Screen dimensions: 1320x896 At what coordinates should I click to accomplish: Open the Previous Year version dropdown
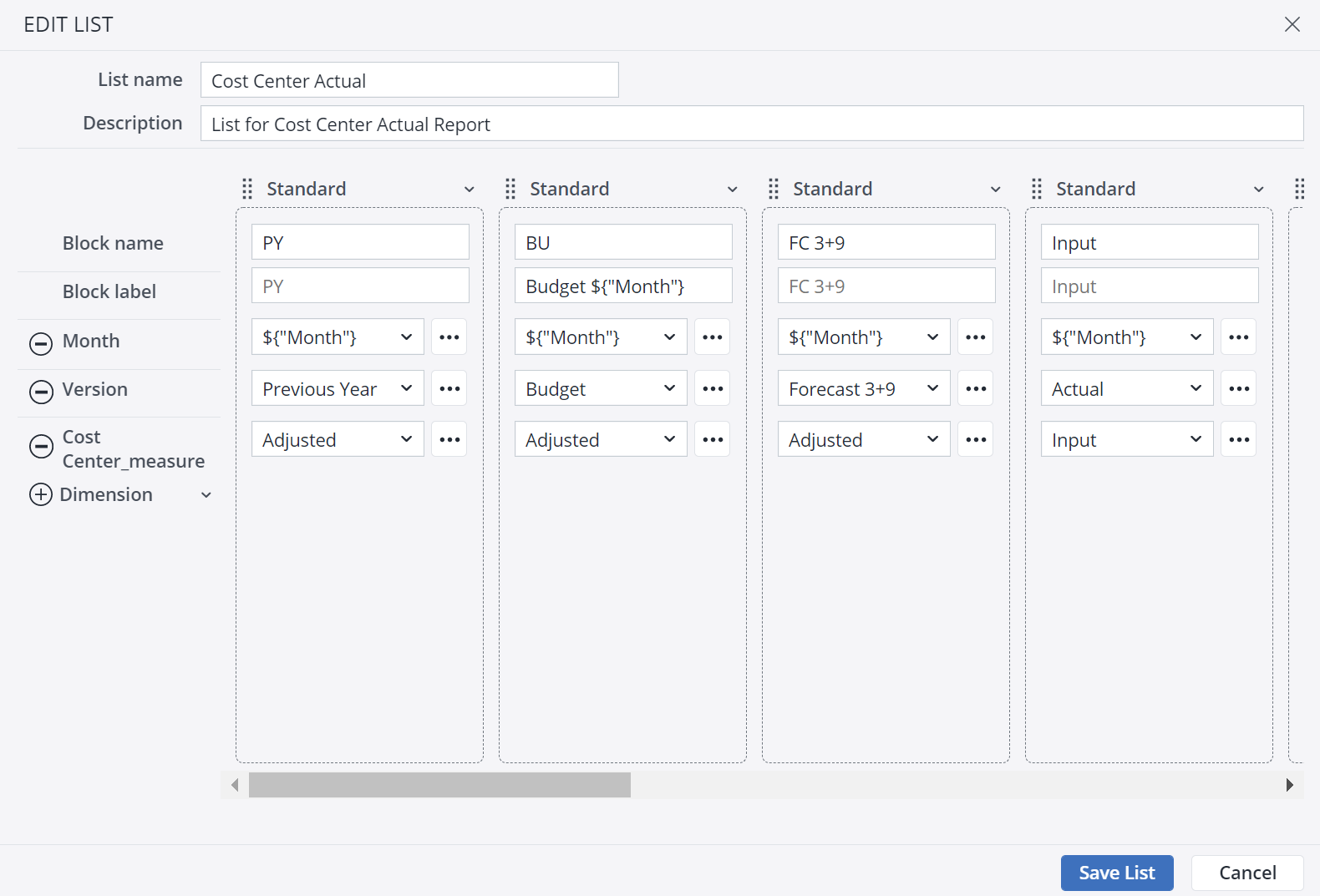(338, 388)
